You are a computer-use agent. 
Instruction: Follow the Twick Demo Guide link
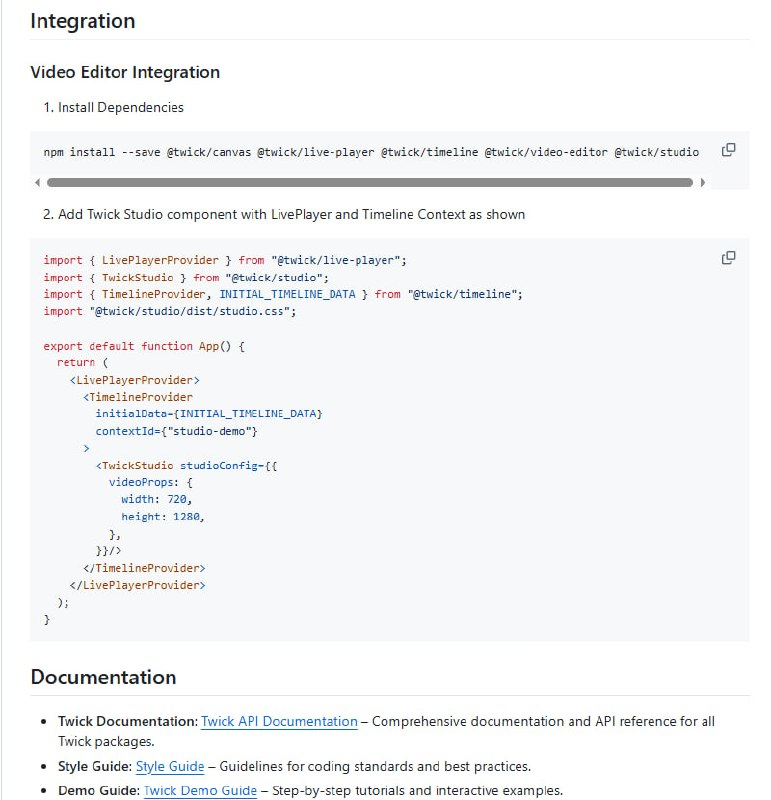click(200, 790)
